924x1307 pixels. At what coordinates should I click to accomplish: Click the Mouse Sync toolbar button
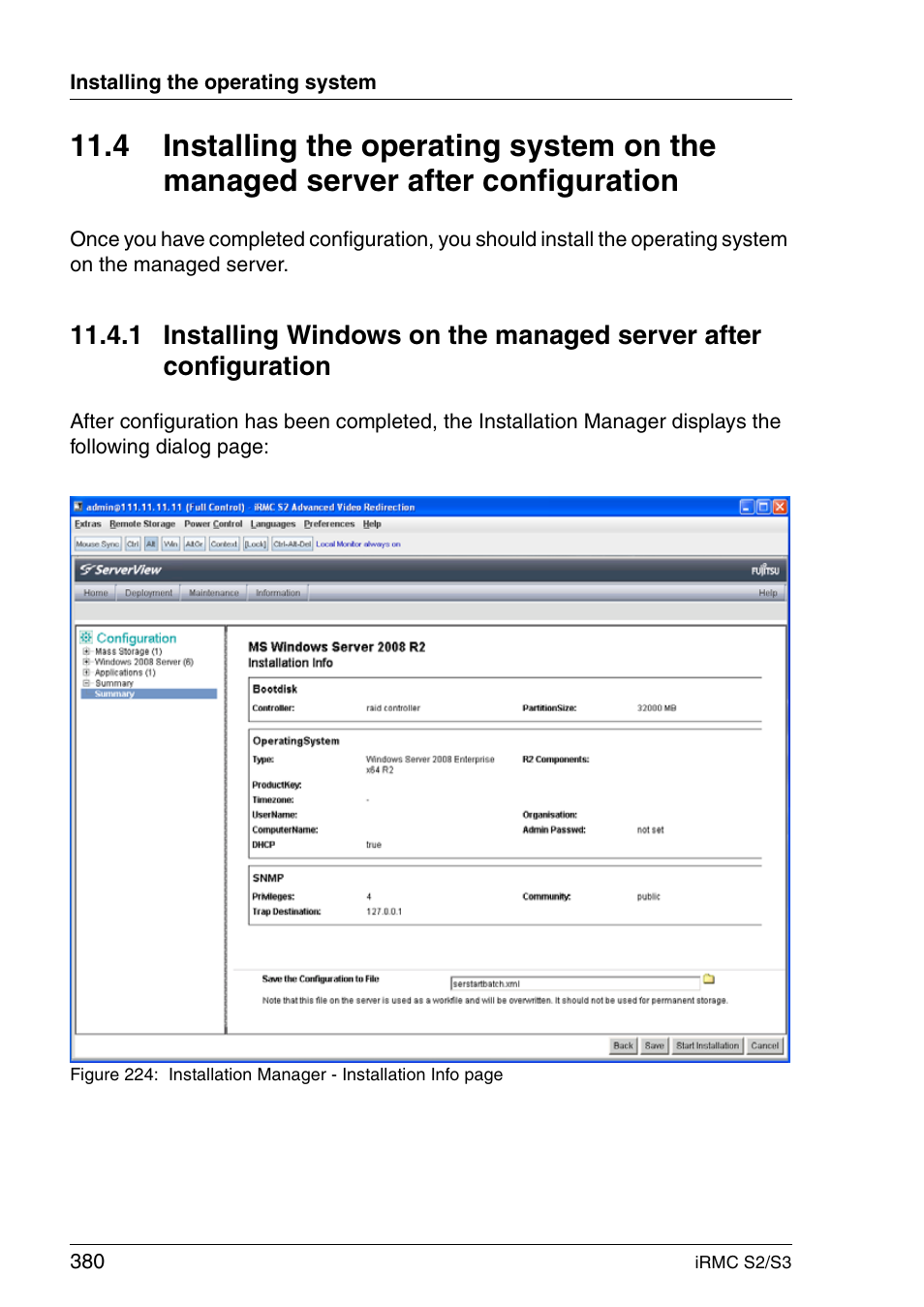(x=98, y=545)
